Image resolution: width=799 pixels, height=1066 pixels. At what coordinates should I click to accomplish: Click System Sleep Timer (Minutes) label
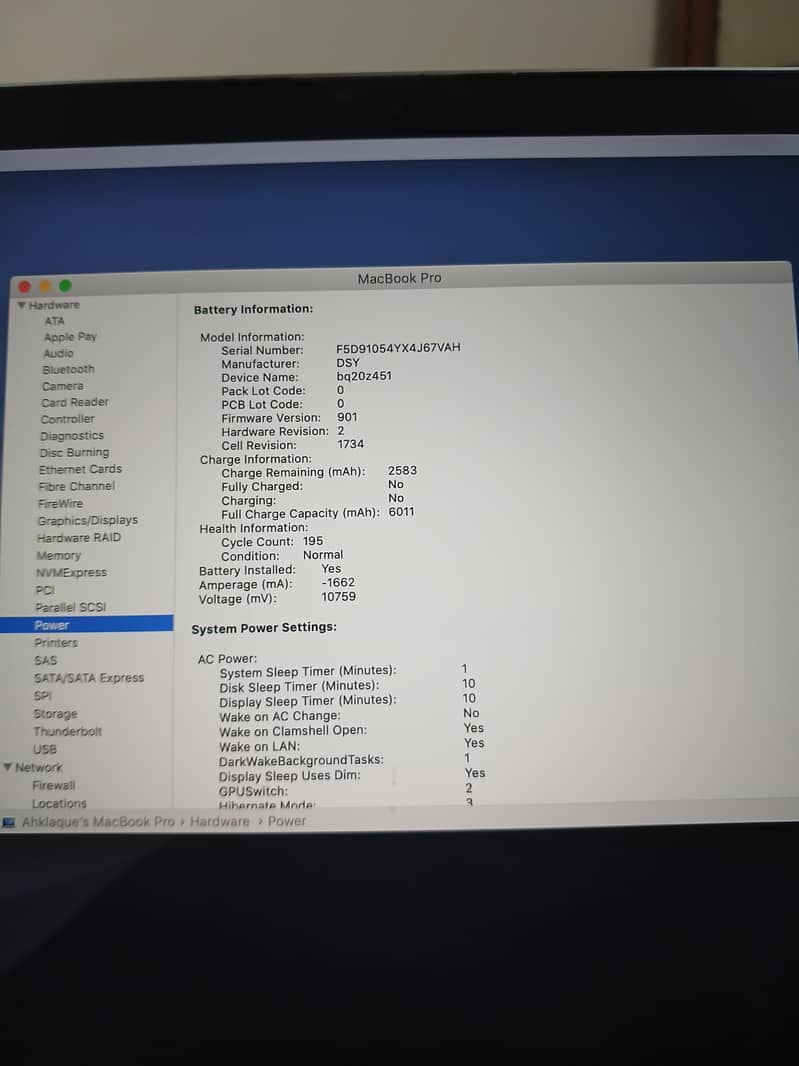tap(308, 672)
